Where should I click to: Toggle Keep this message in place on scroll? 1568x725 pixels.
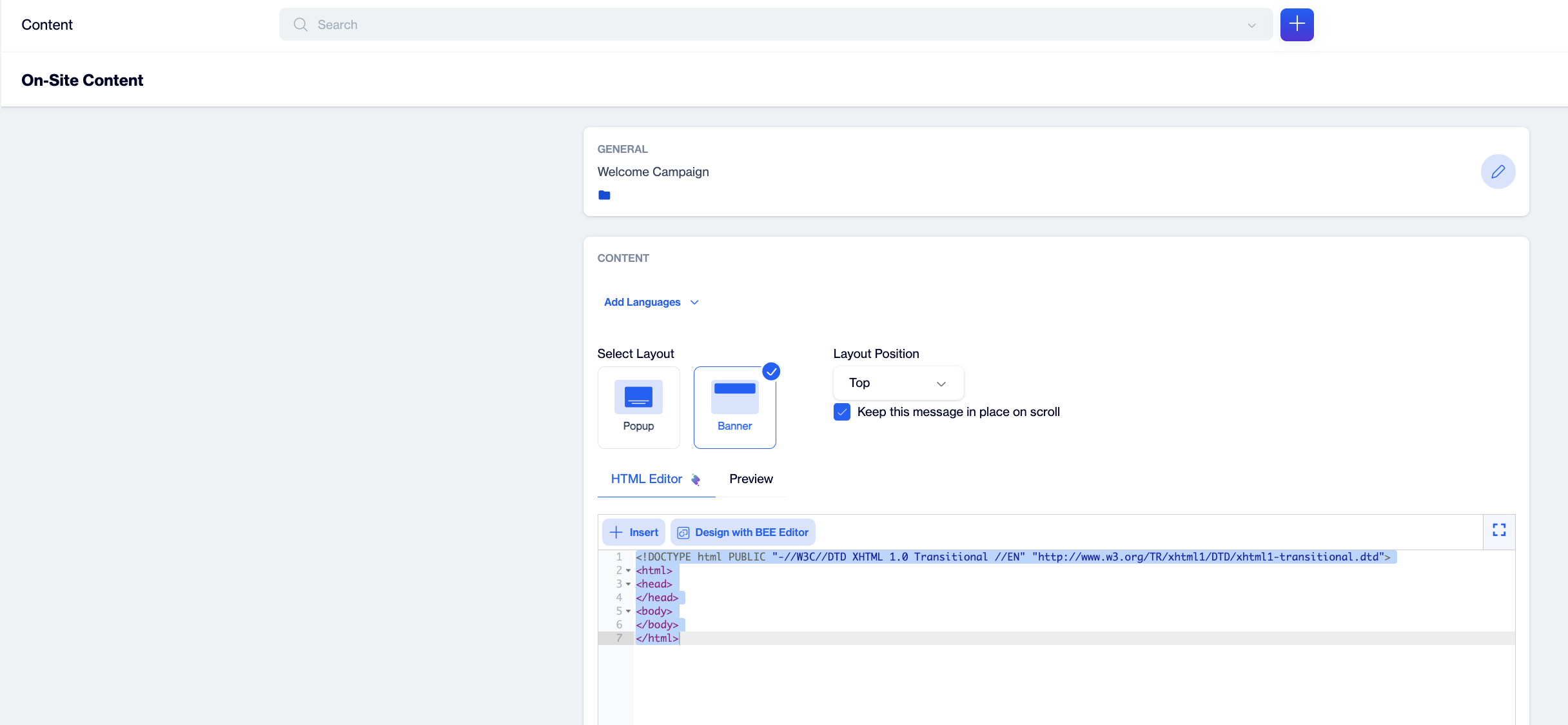842,412
